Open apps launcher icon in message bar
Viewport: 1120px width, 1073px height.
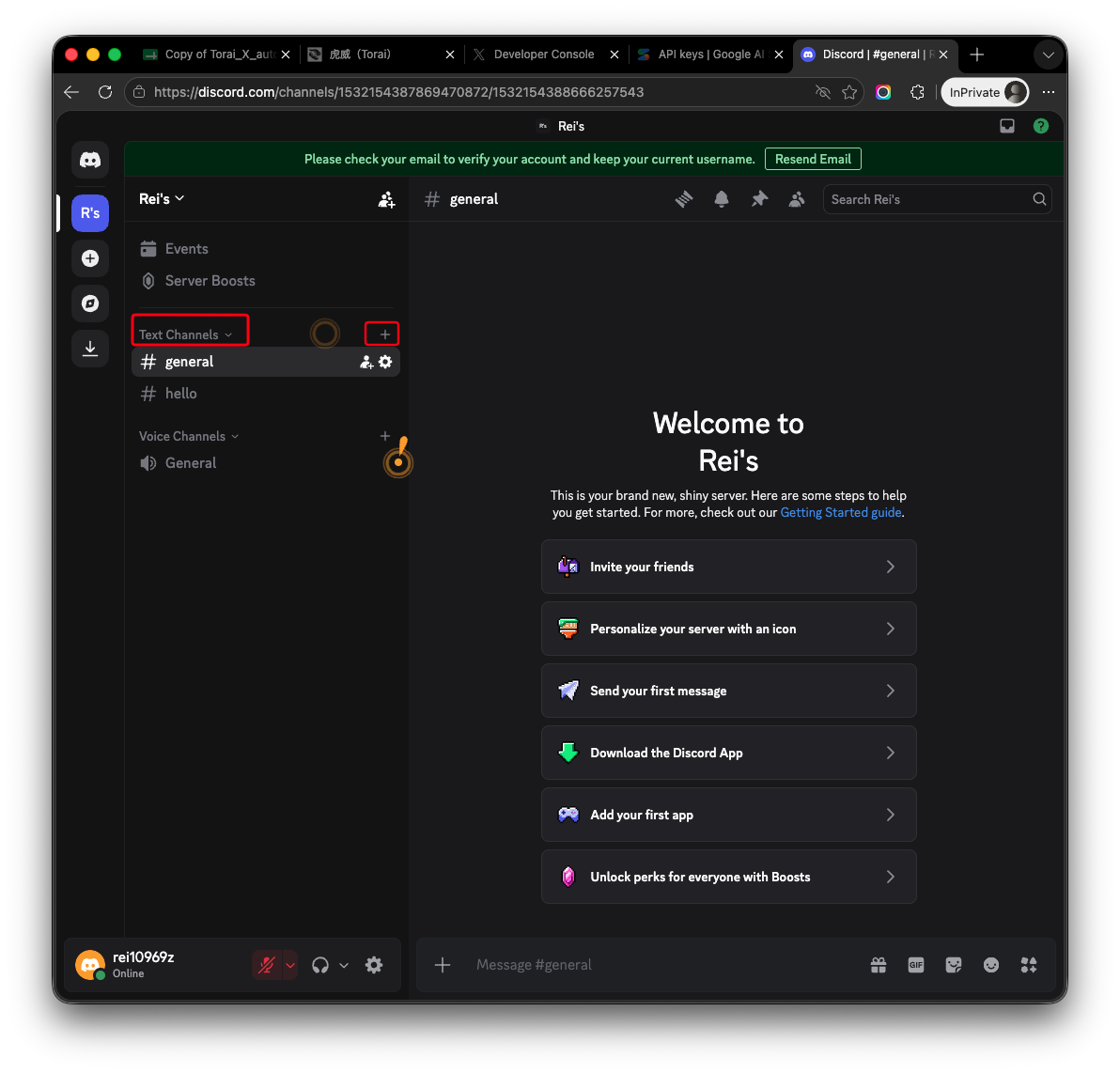[1029, 965]
